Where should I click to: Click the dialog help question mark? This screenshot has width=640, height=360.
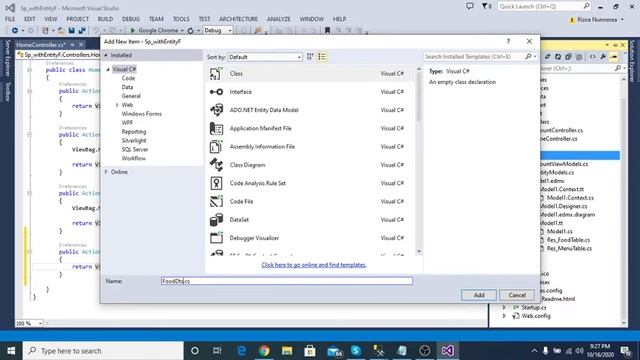[508, 41]
